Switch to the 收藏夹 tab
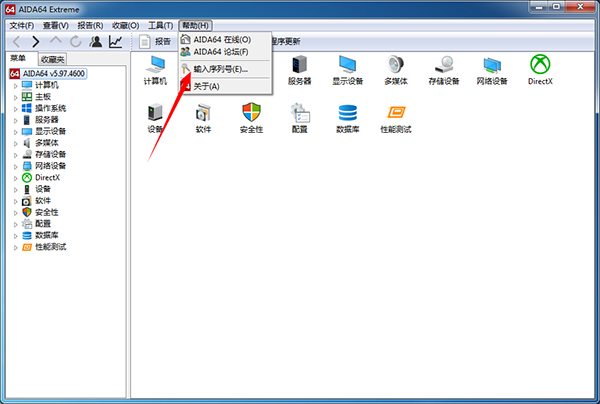Screen dimensions: 600x404 tap(52, 59)
